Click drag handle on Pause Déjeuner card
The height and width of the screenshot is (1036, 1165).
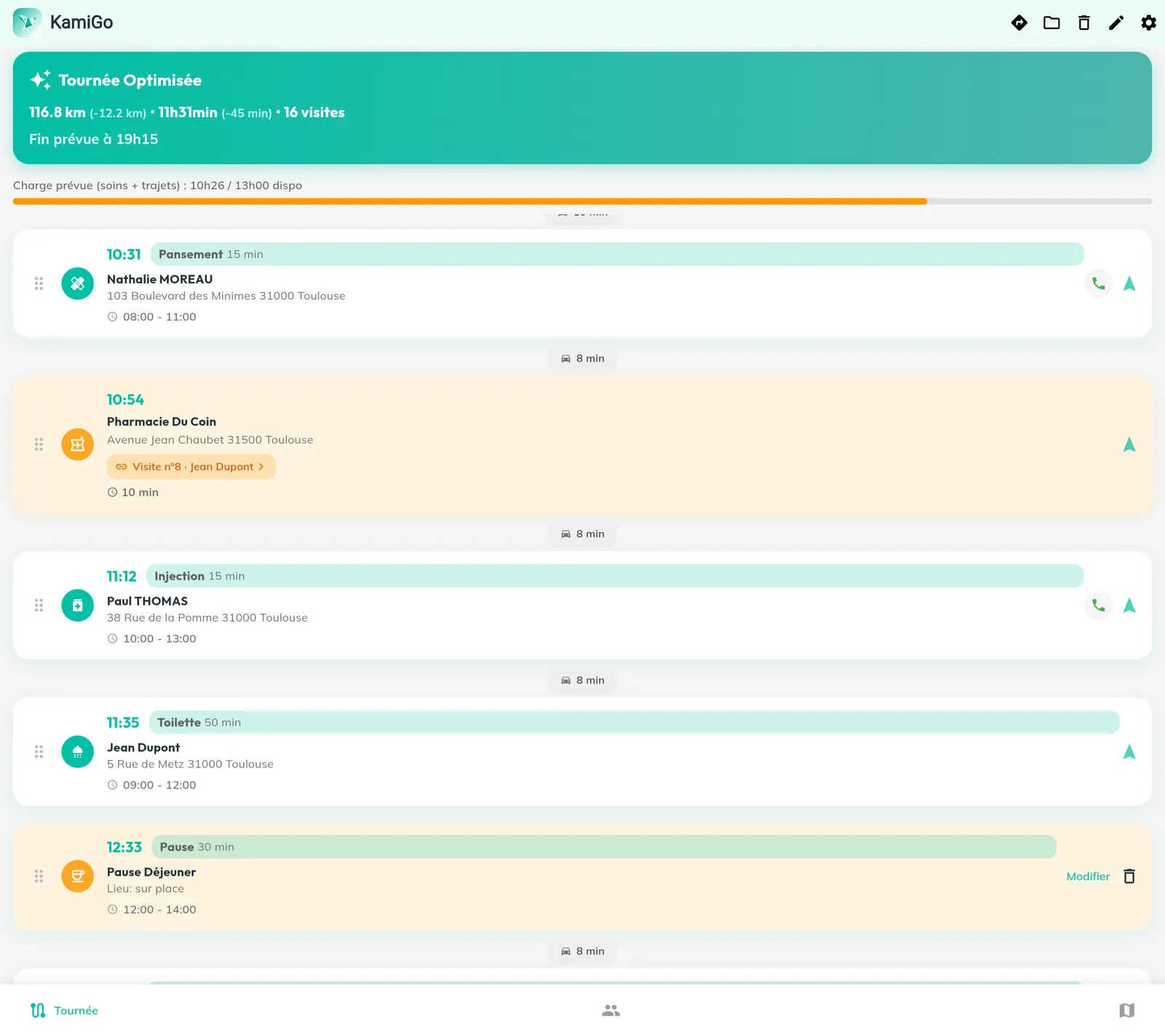coord(39,877)
